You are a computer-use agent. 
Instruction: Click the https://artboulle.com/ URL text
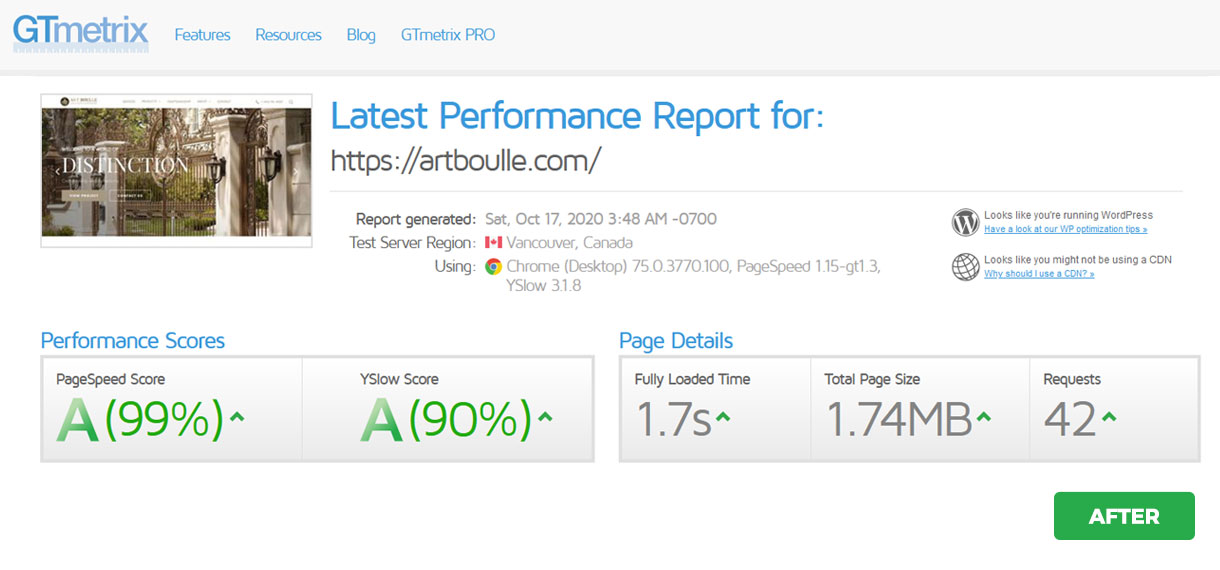pos(465,160)
